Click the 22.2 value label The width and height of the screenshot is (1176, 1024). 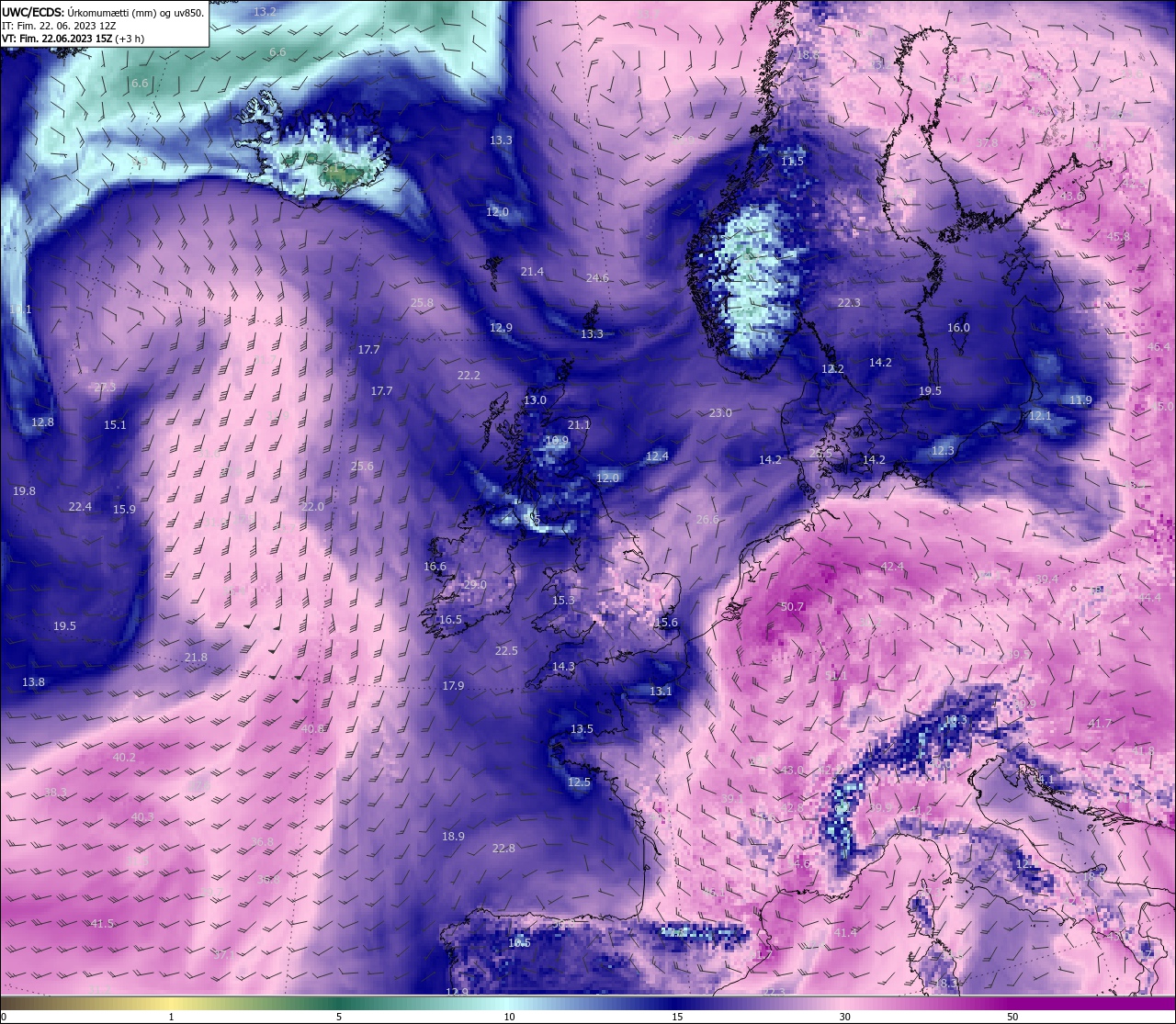(469, 376)
